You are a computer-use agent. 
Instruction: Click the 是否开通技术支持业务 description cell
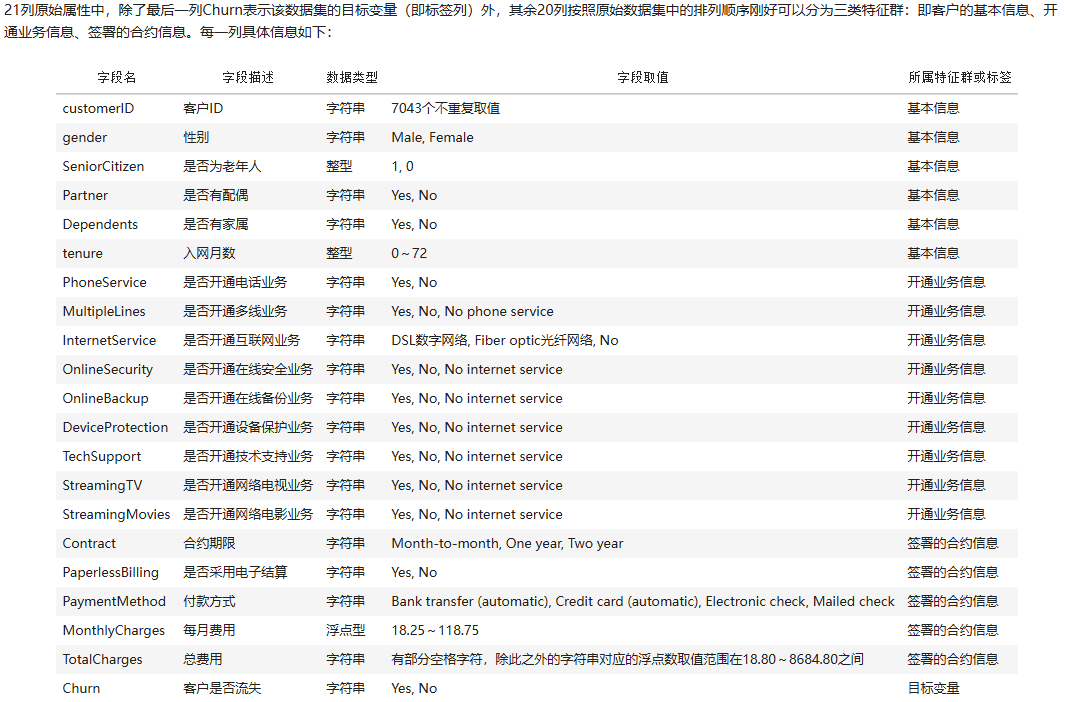(248, 457)
